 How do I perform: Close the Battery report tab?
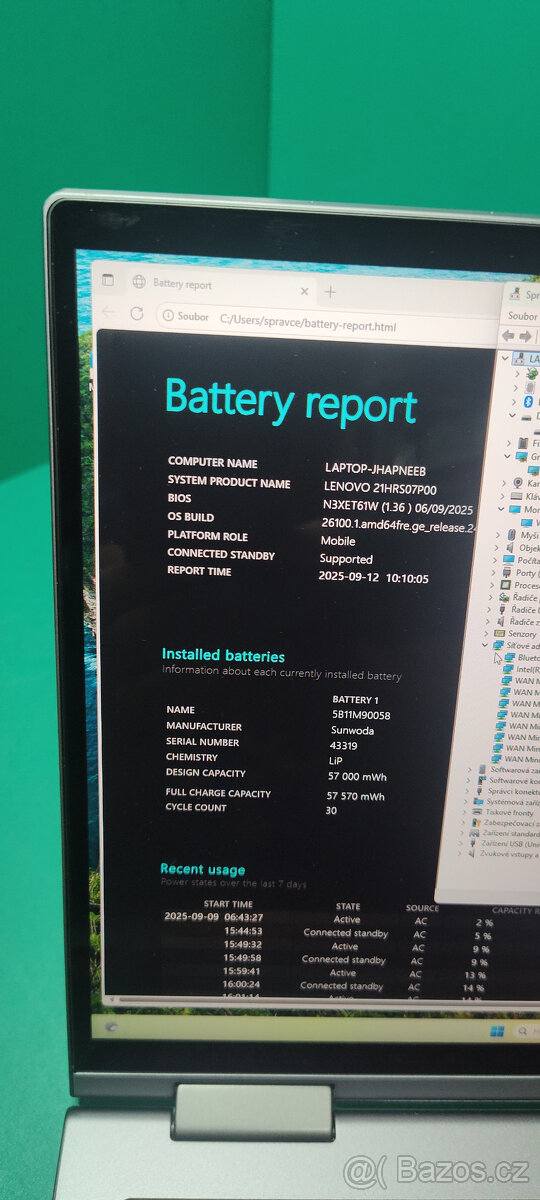(304, 292)
